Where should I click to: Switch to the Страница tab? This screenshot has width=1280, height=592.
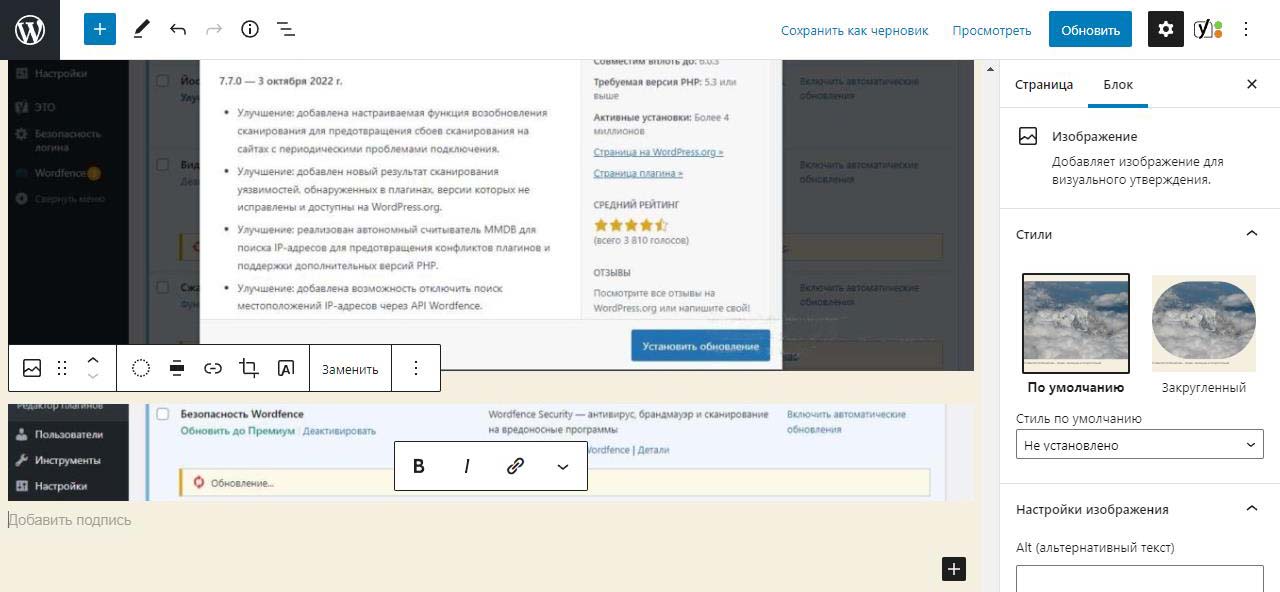[1043, 85]
